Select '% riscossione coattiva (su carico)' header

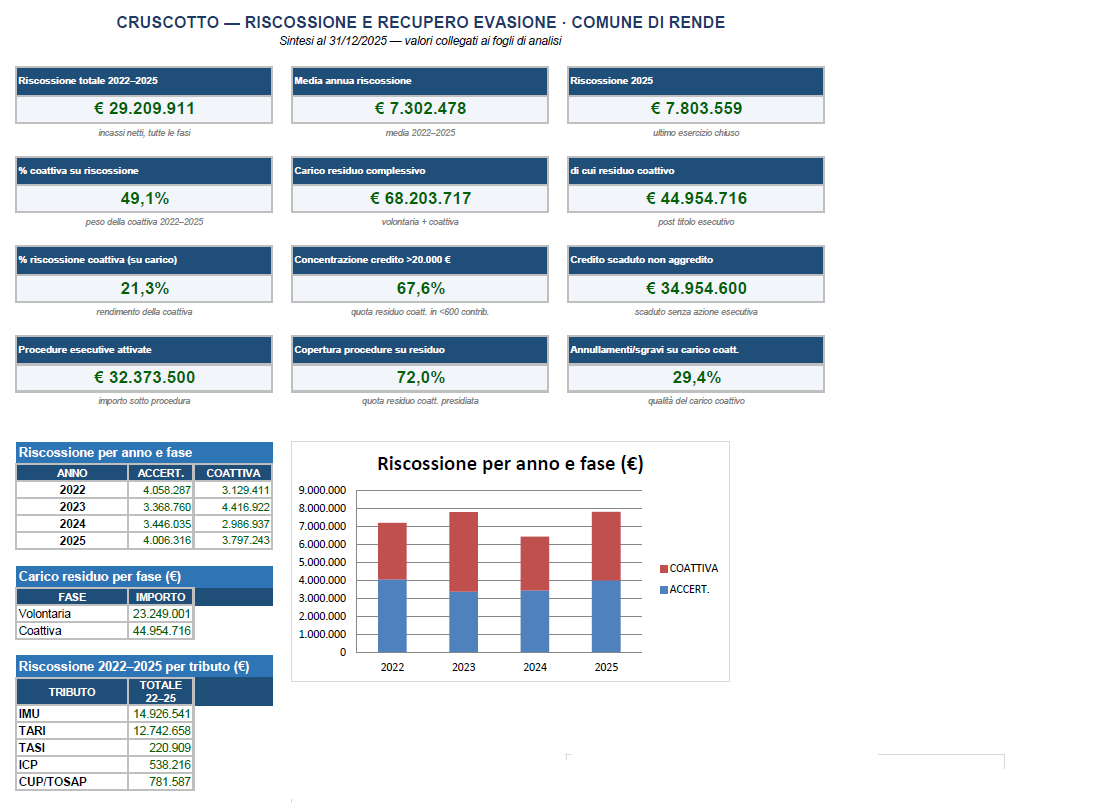point(144,260)
